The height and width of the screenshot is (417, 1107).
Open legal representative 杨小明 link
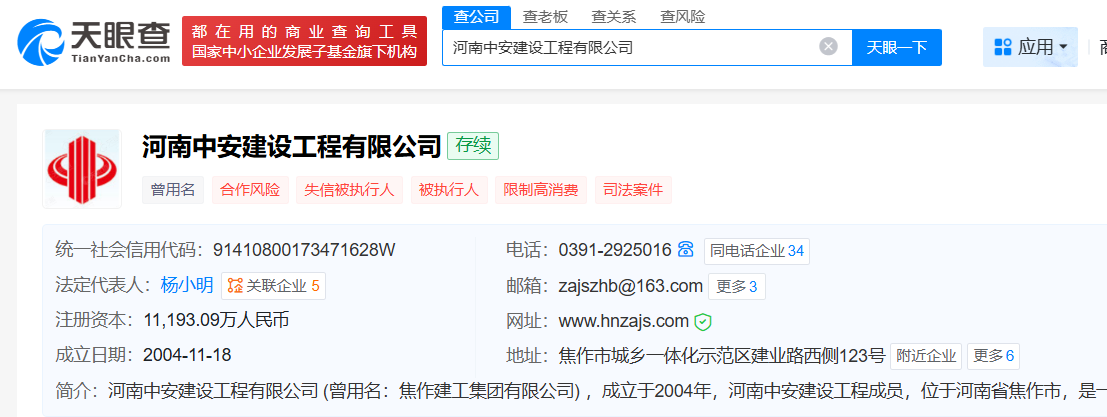[x=186, y=286]
